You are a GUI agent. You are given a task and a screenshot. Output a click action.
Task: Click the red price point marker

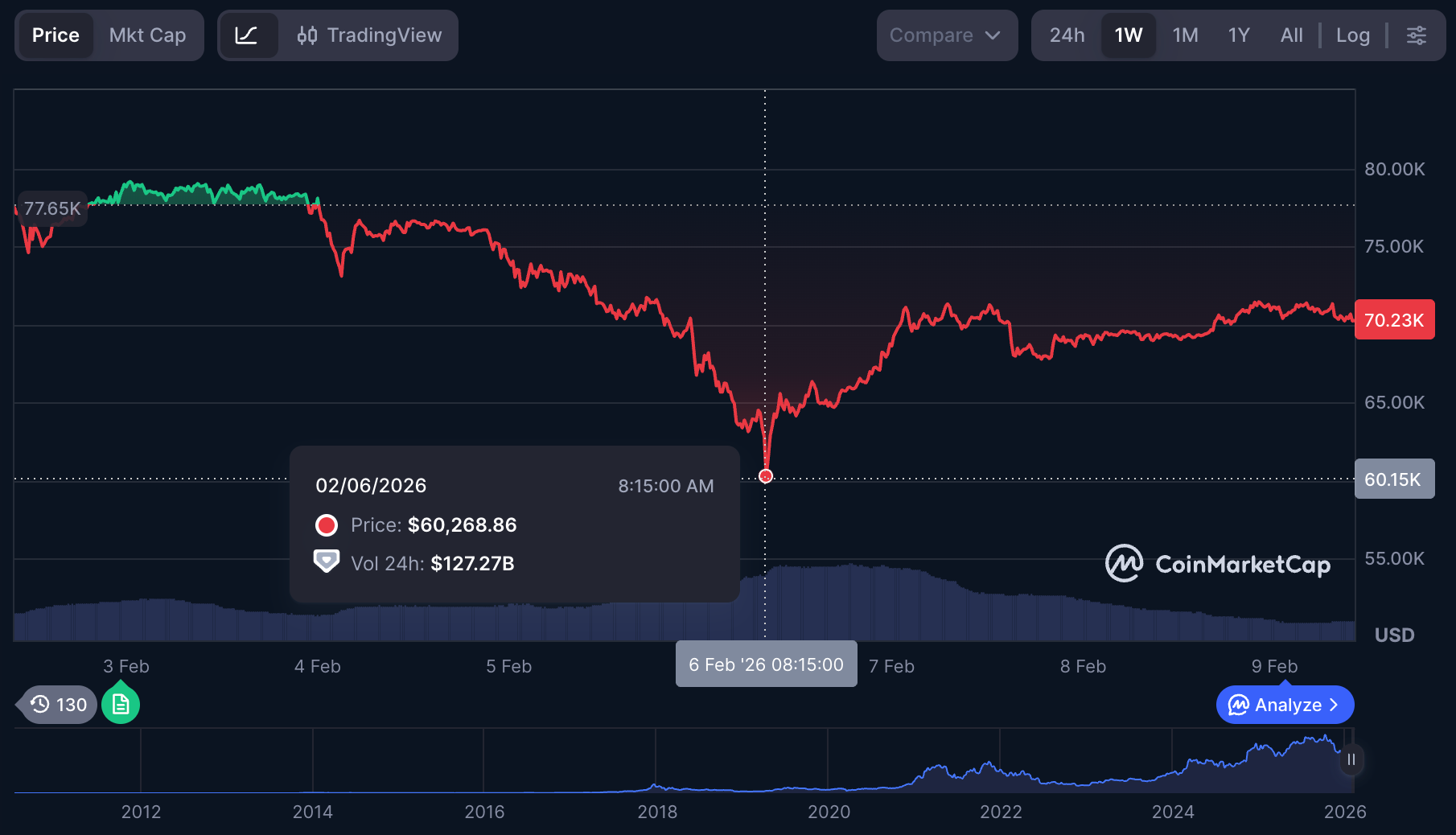click(766, 476)
